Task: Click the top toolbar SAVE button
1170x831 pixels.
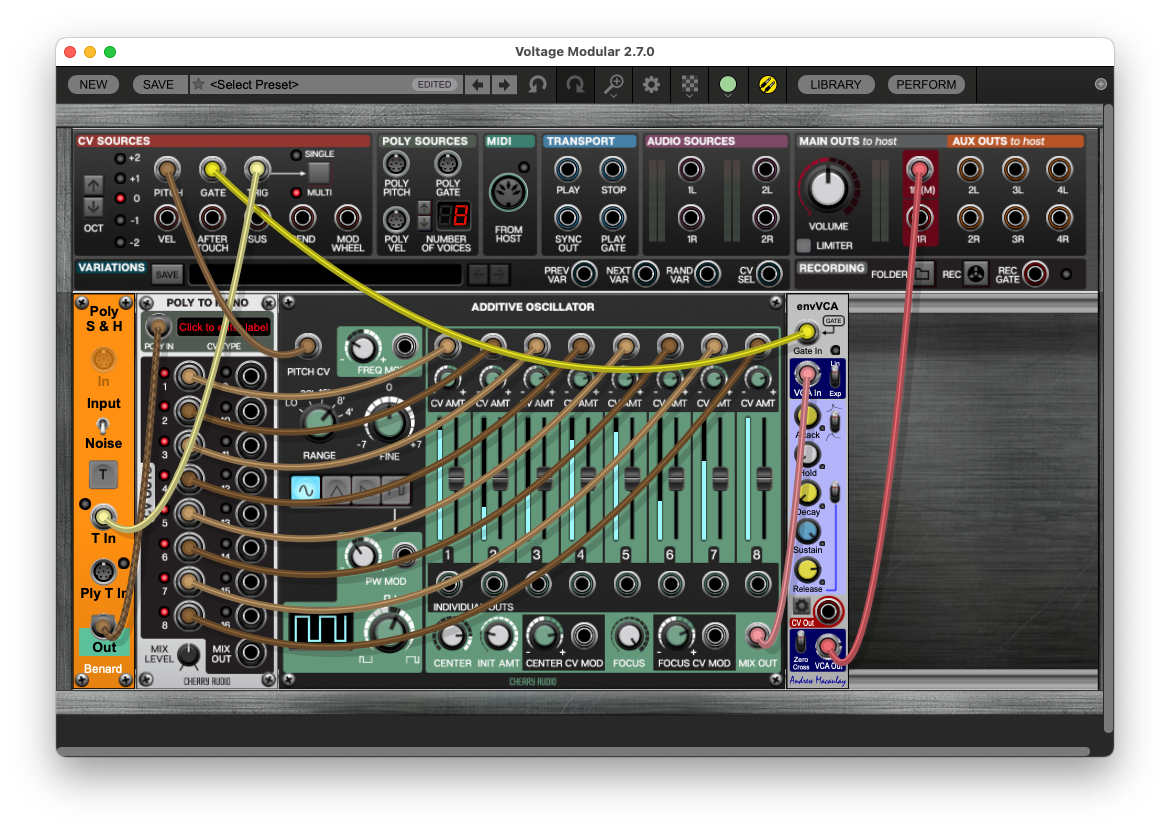Action: 158,84
